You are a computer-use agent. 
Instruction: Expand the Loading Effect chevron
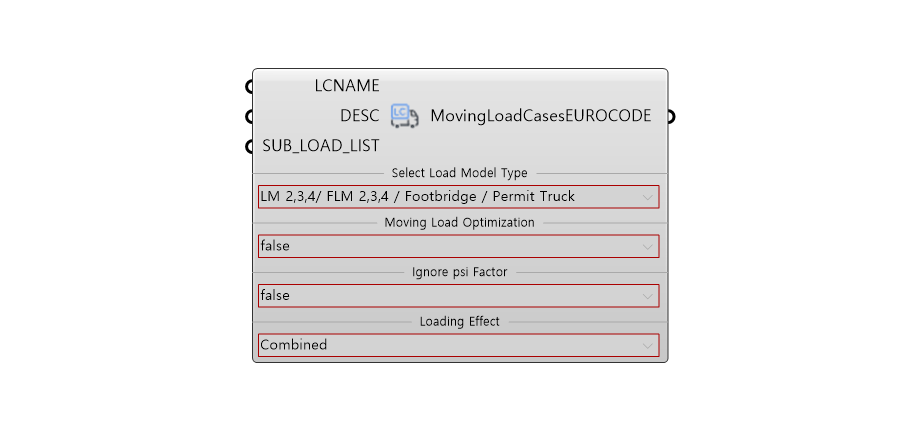(647, 345)
